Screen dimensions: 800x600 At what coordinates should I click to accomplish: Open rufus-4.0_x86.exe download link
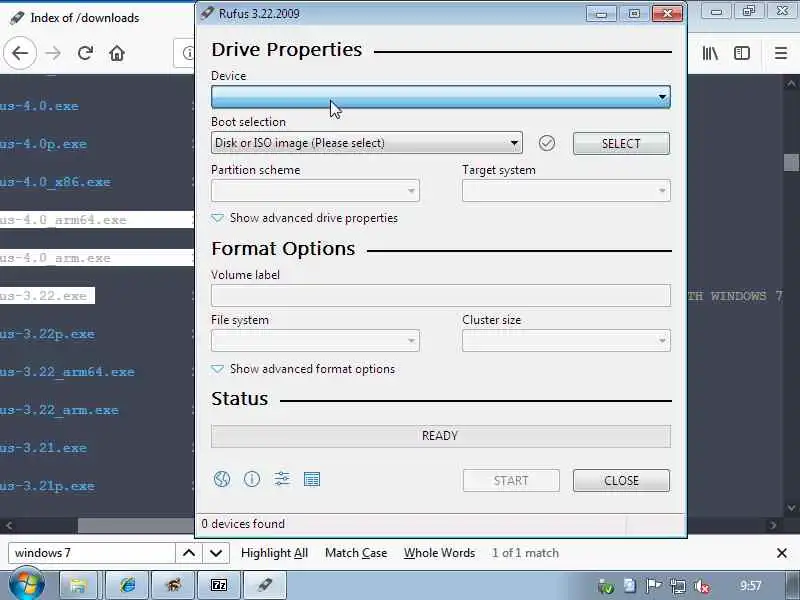point(55,182)
